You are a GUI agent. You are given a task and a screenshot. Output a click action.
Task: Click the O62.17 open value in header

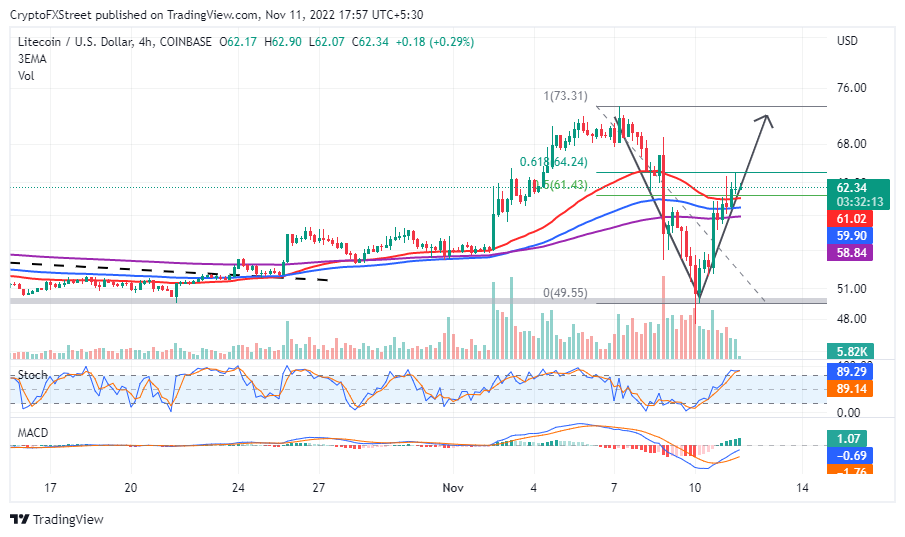pos(238,42)
